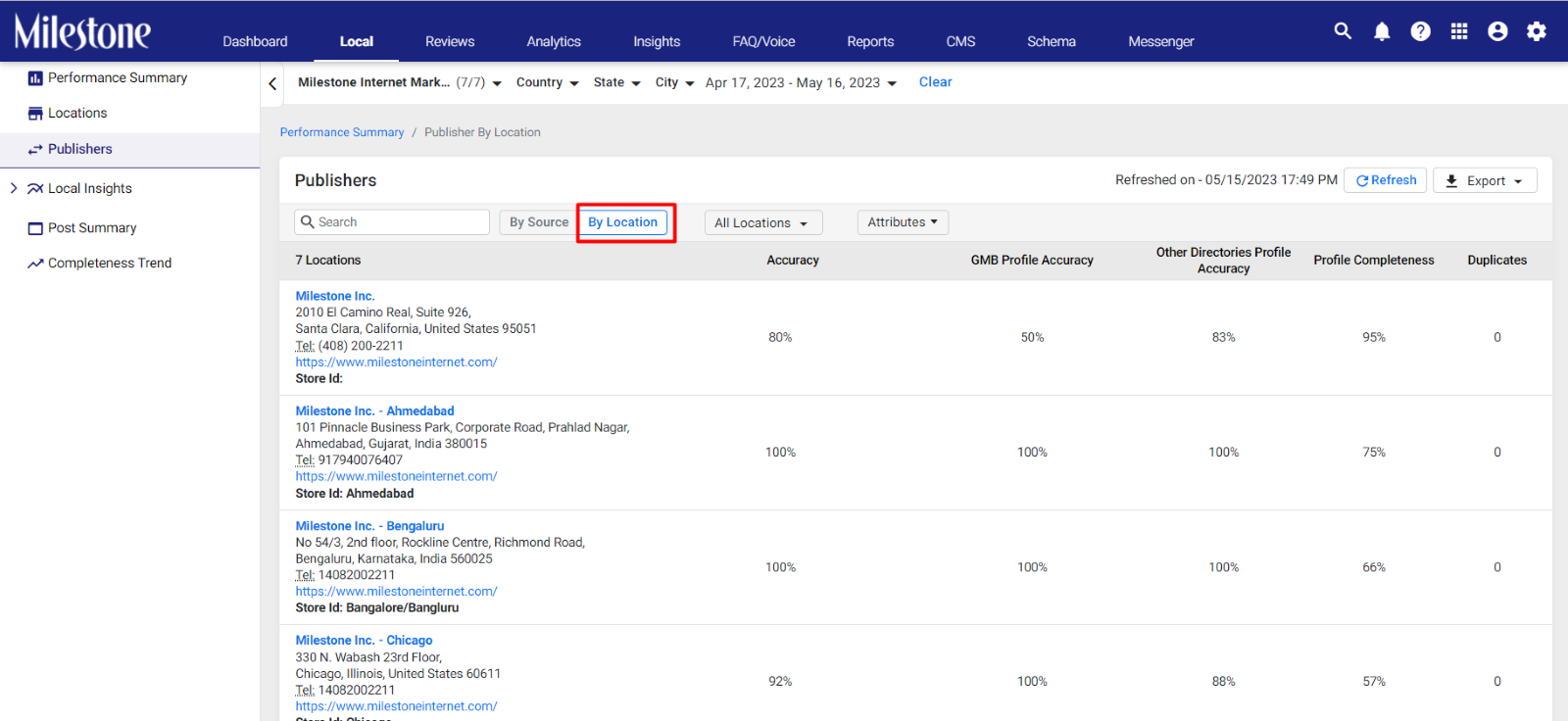Open the Milestone Internet Mark... account dropdown
1568x721 pixels.
point(400,82)
